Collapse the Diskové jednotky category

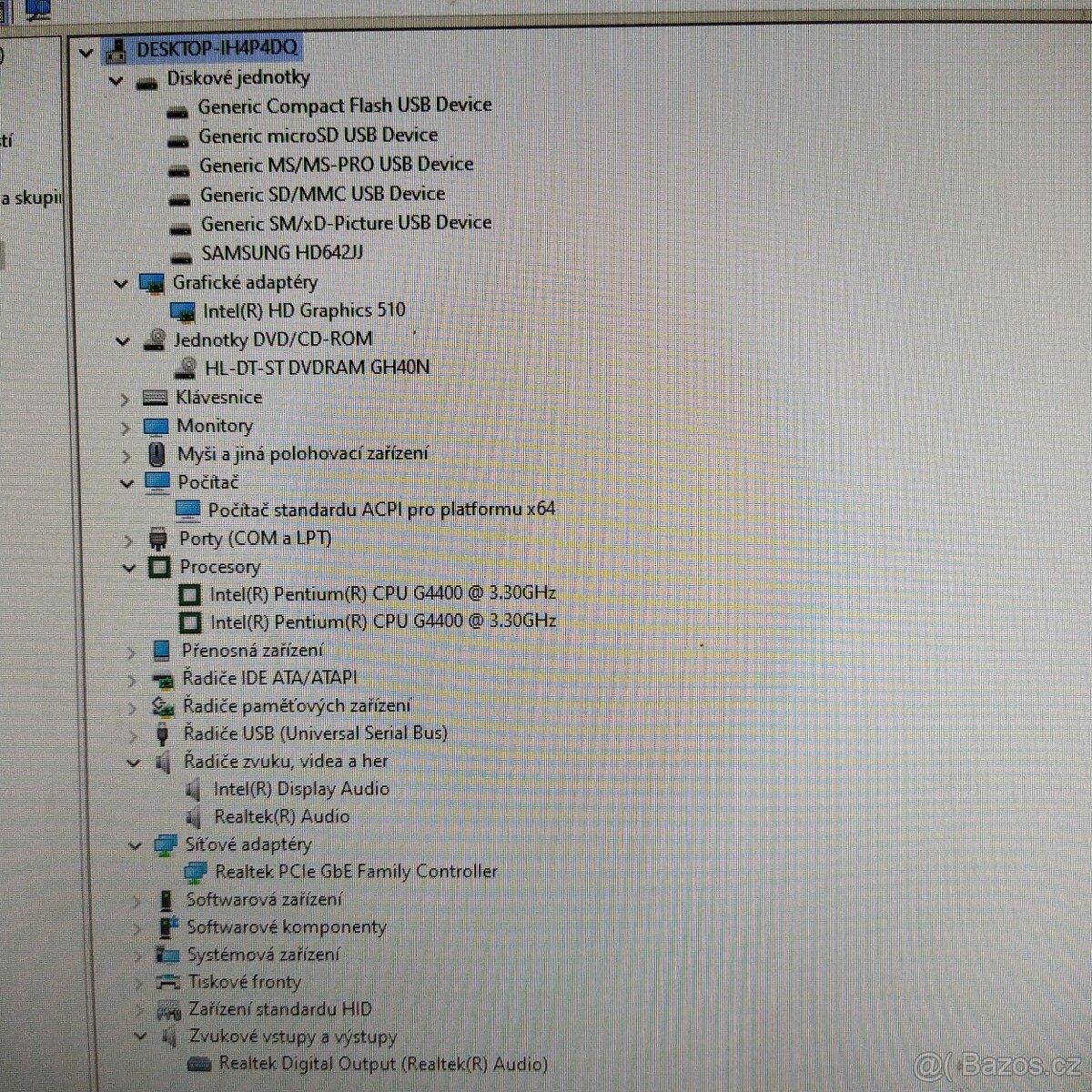point(116,79)
